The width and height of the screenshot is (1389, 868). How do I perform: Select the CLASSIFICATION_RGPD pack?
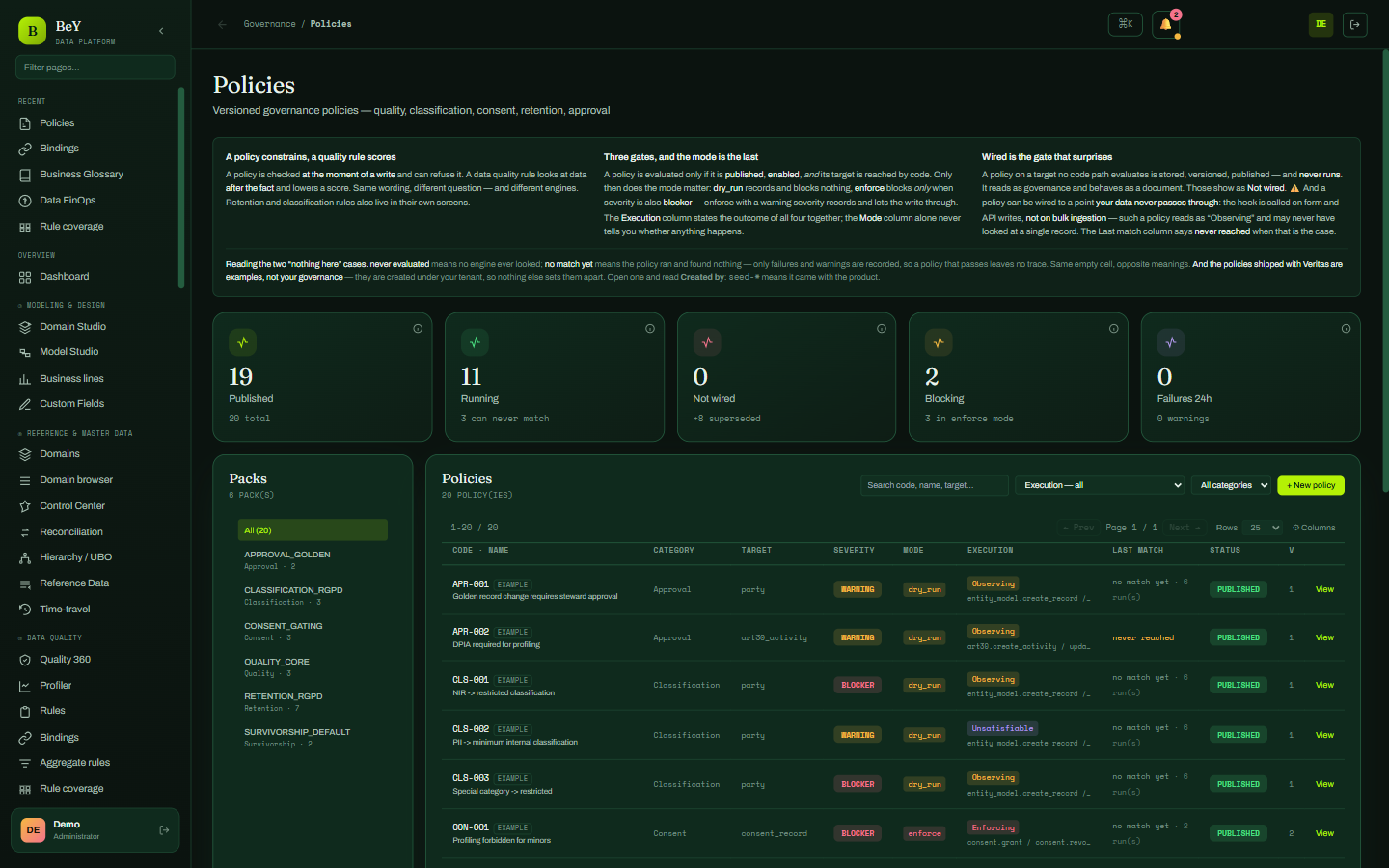[x=313, y=596]
